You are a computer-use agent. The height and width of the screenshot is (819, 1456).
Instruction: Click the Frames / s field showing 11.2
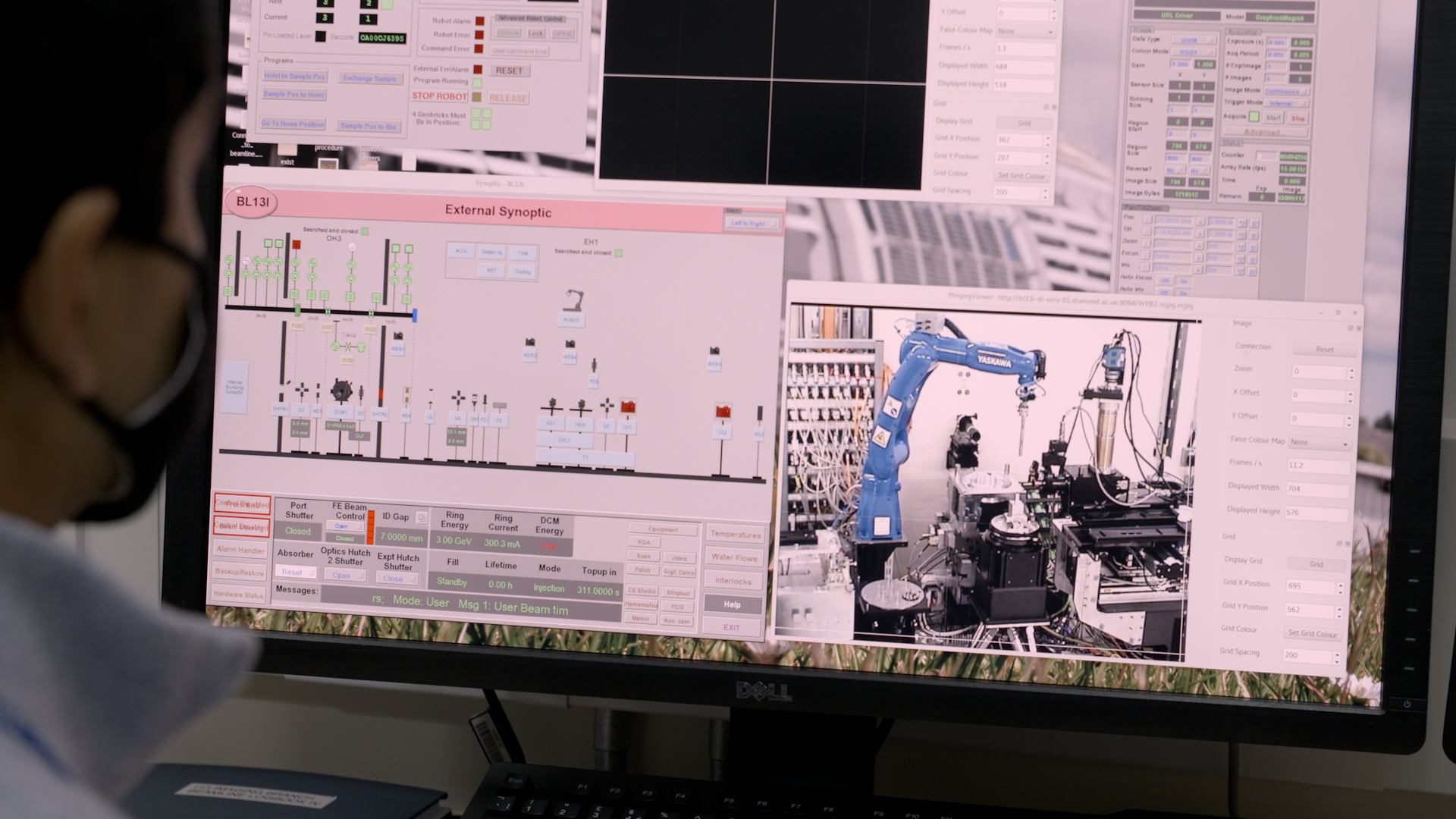pos(1318,465)
